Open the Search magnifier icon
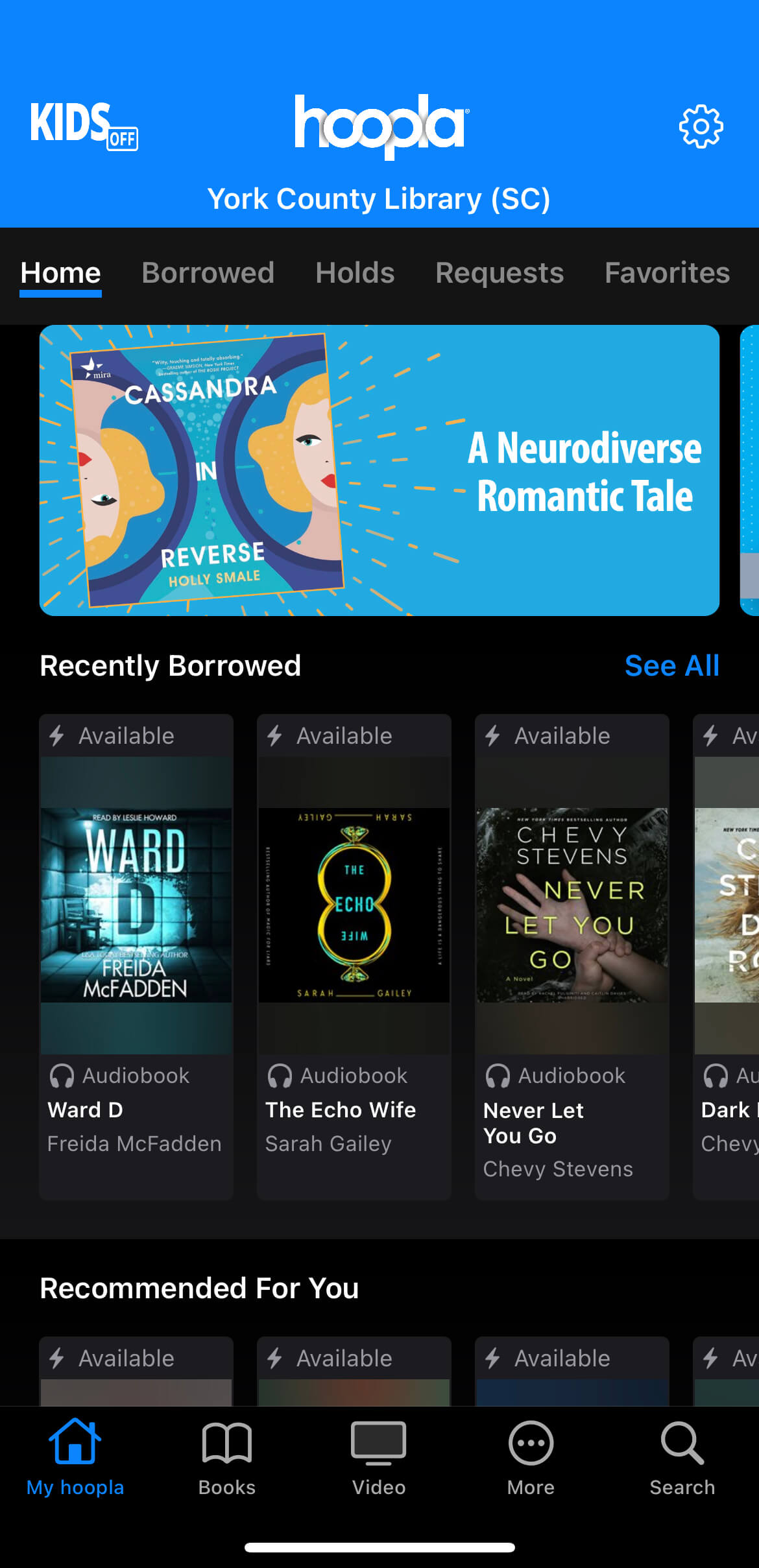The width and height of the screenshot is (759, 1568). tap(682, 1443)
